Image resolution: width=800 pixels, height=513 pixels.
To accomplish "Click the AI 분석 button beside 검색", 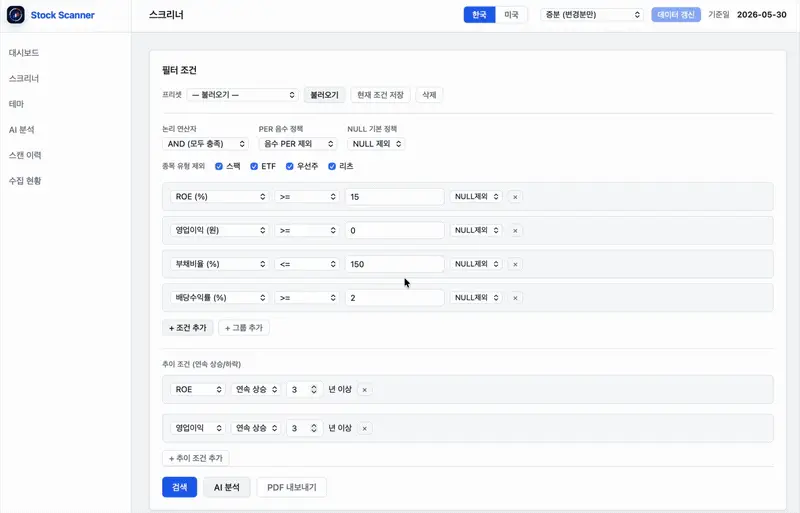I will coord(227,487).
